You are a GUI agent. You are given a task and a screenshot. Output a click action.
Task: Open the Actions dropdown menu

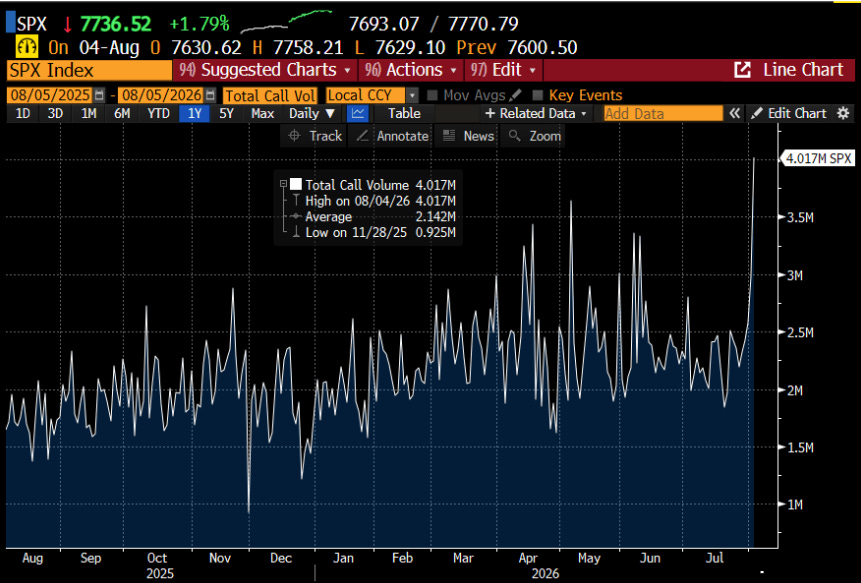pyautogui.click(x=411, y=70)
